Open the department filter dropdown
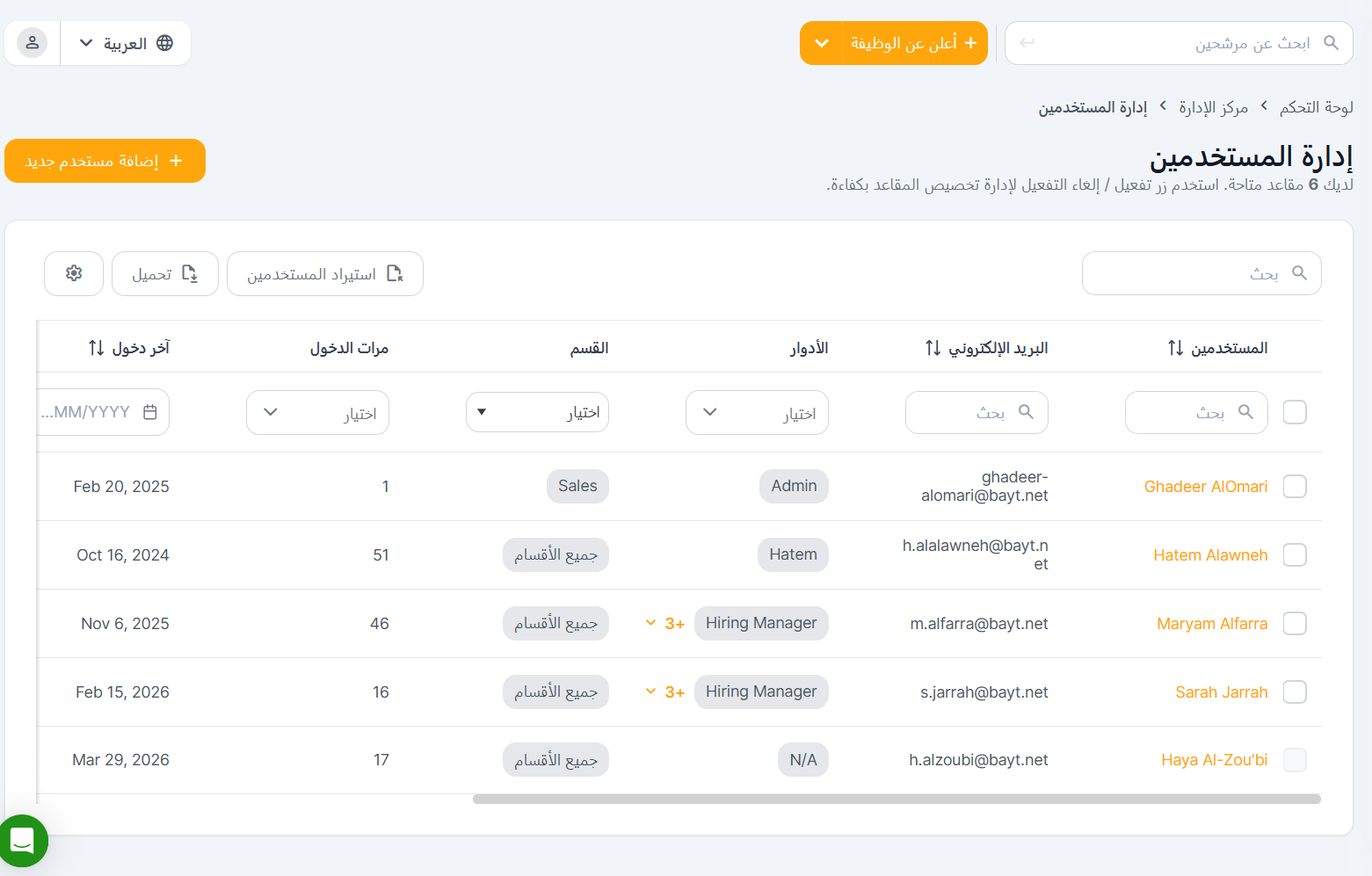The height and width of the screenshot is (876, 1372). (537, 412)
